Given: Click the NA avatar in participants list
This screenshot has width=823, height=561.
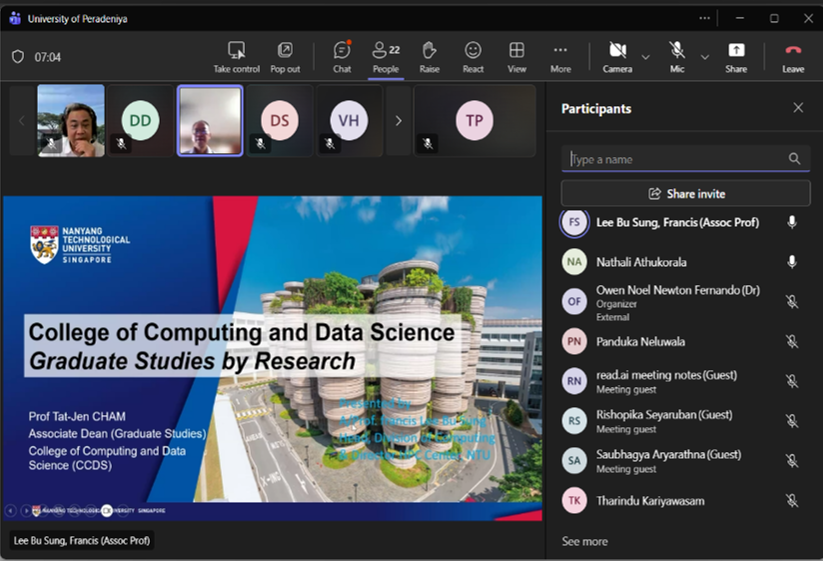Looking at the screenshot, I should 574,262.
